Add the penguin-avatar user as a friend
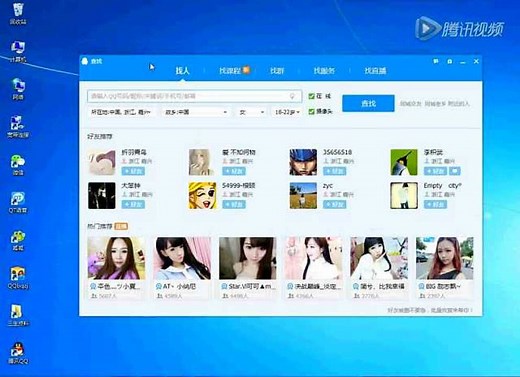The width and height of the screenshot is (520, 377). point(435,171)
